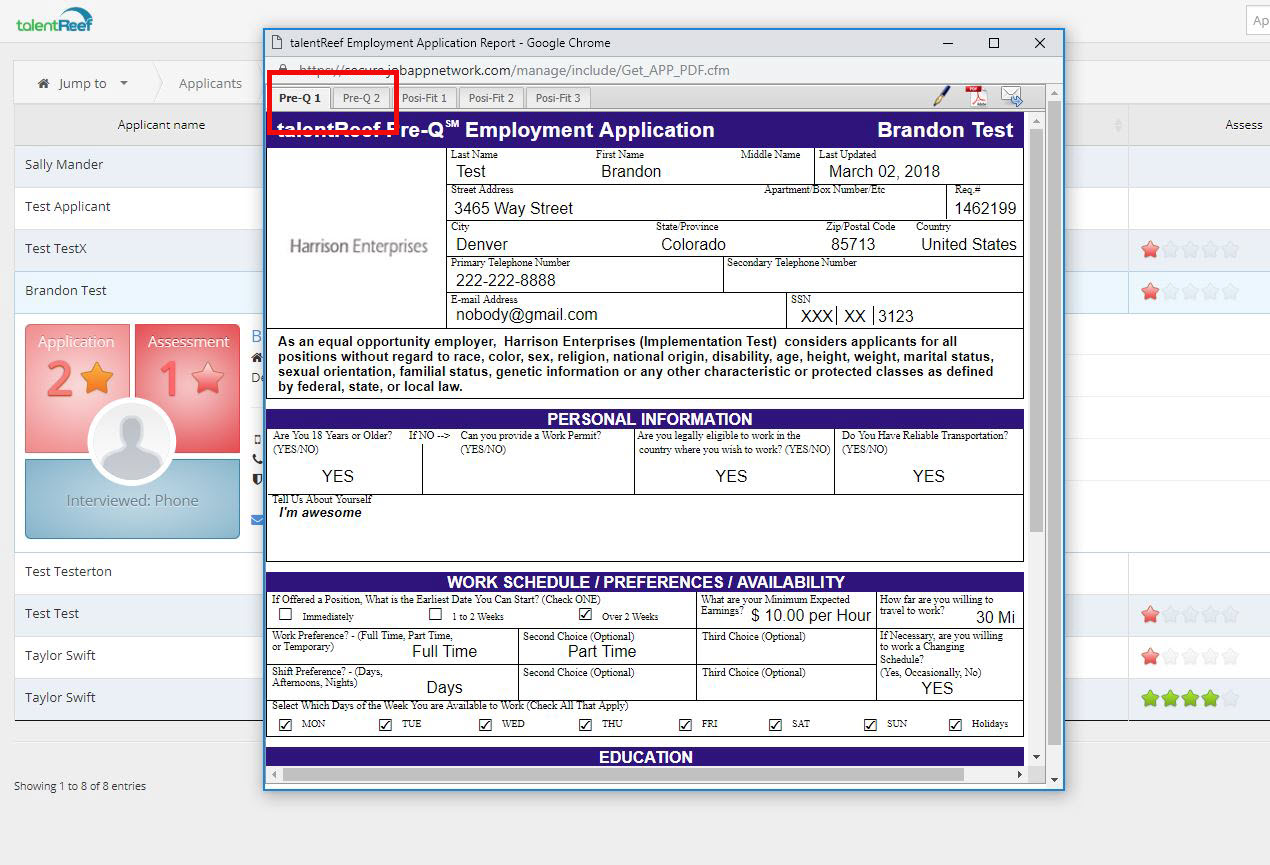Viewport: 1270px width, 865px height.
Task: Toggle the Over 2 Weeks checkbox
Action: (x=585, y=614)
